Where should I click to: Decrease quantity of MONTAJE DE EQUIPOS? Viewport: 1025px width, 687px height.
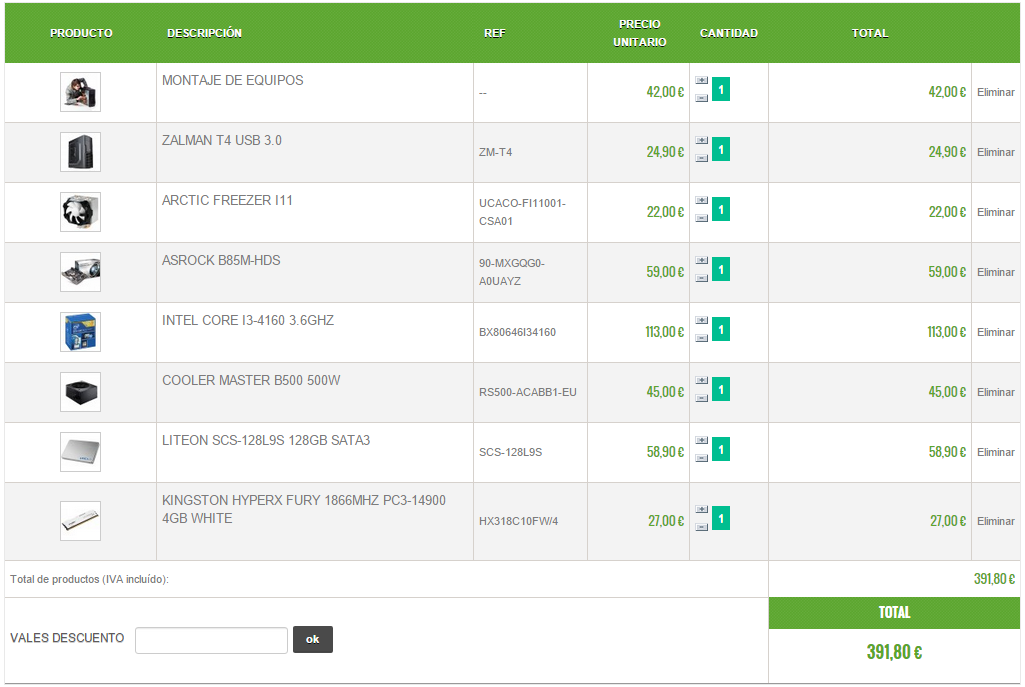tap(701, 98)
